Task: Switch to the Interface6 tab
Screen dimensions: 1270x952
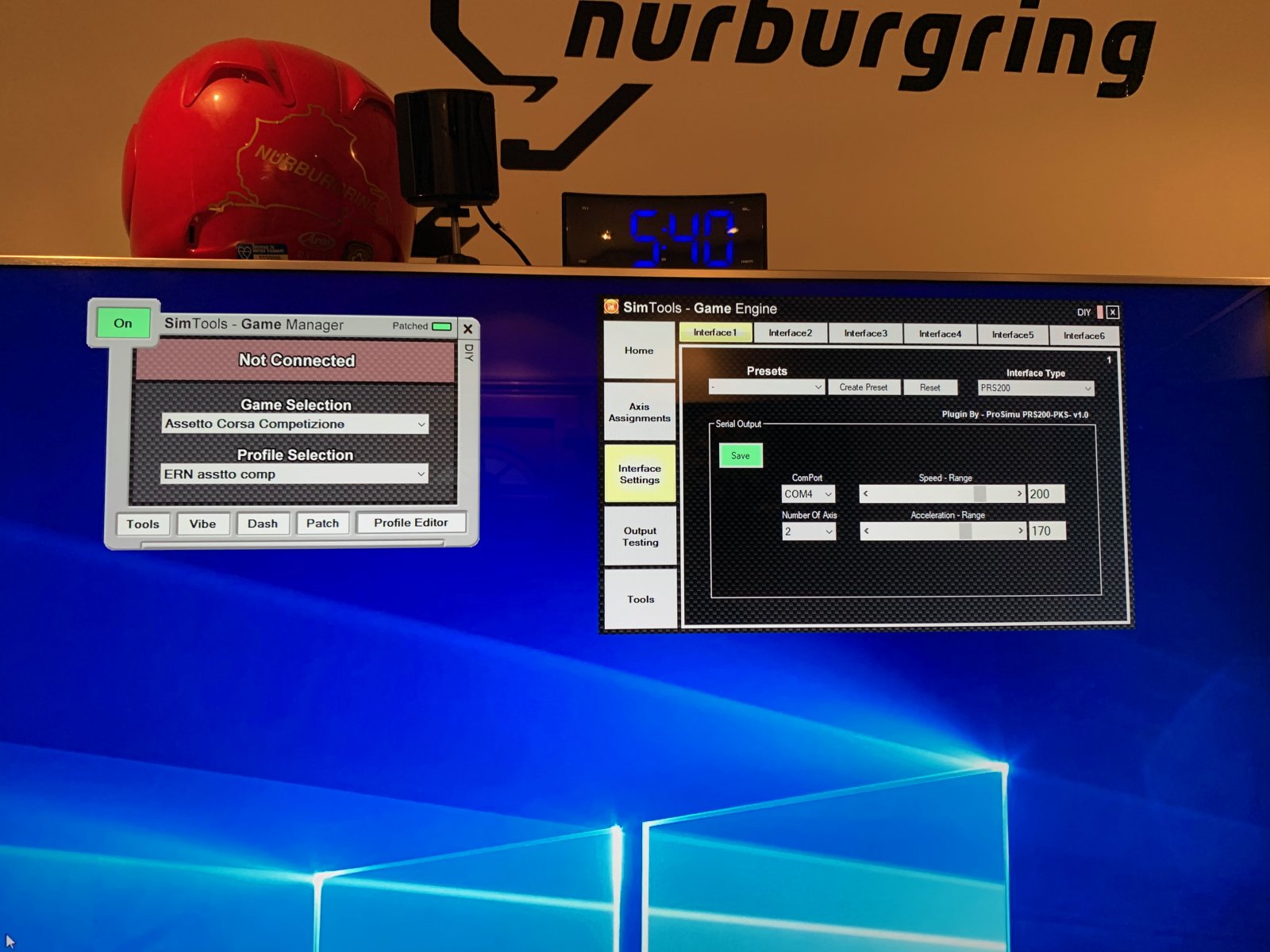Action: click(x=1084, y=336)
